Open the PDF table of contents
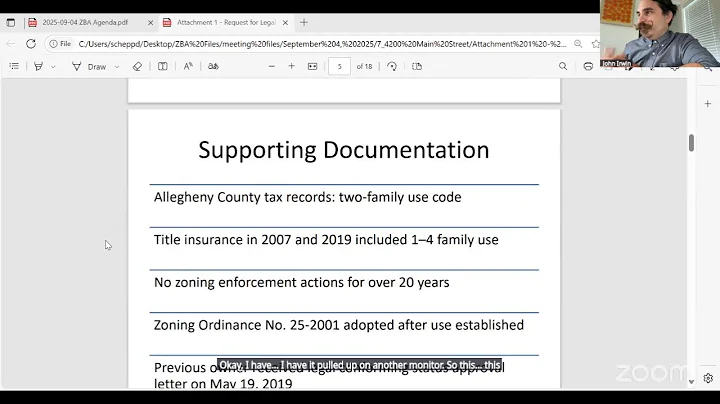Viewport: 720px width, 404px height. (x=14, y=67)
